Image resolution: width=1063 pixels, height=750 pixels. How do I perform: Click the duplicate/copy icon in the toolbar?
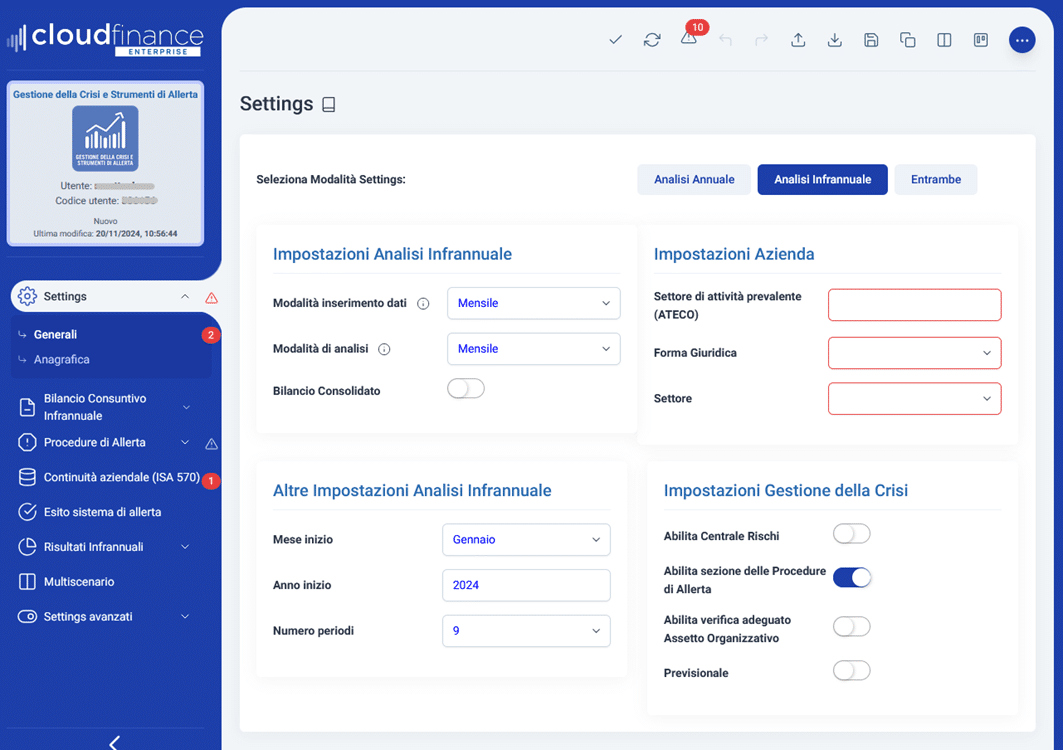(907, 40)
